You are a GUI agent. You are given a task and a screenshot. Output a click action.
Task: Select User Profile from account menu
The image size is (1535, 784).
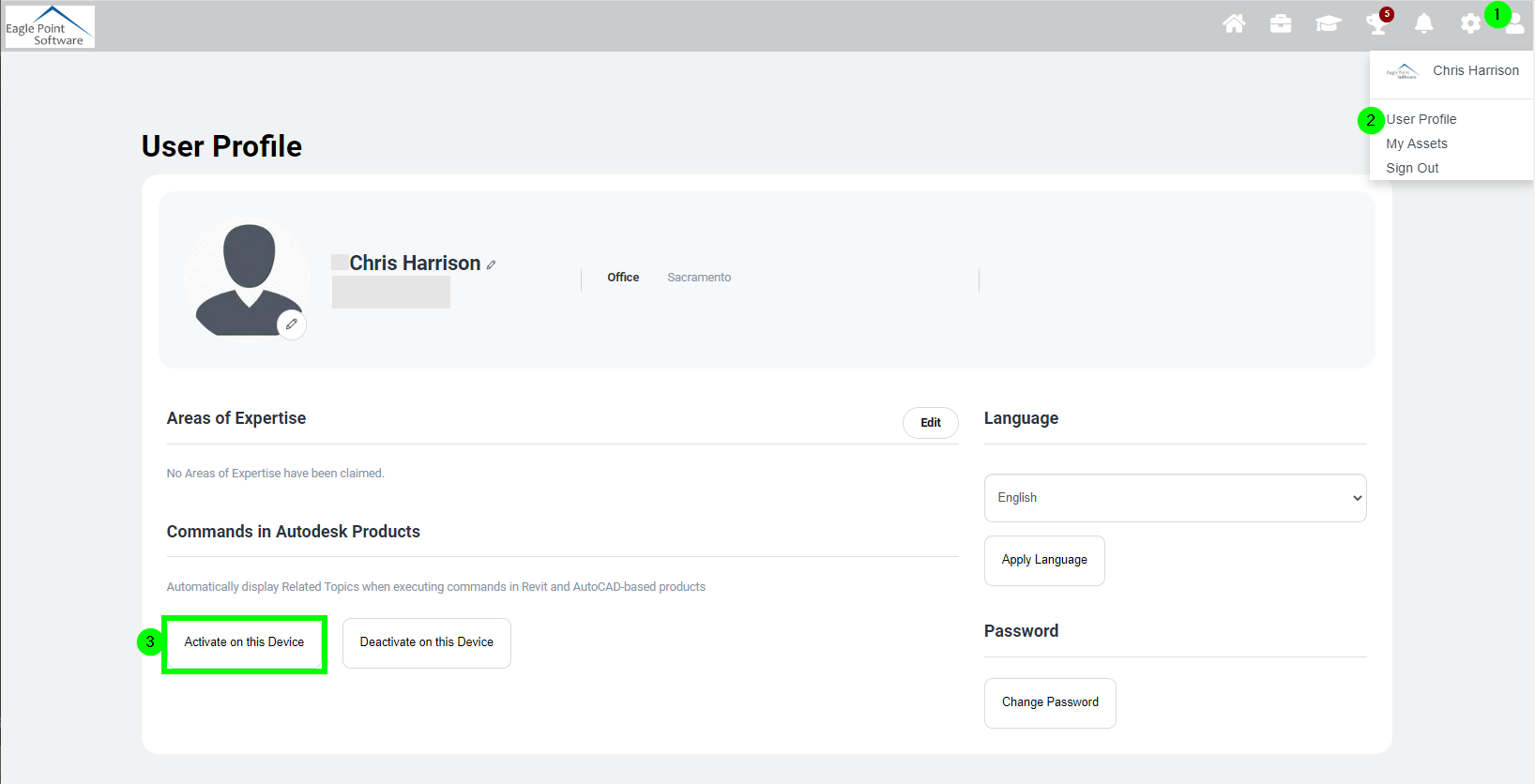coord(1421,119)
